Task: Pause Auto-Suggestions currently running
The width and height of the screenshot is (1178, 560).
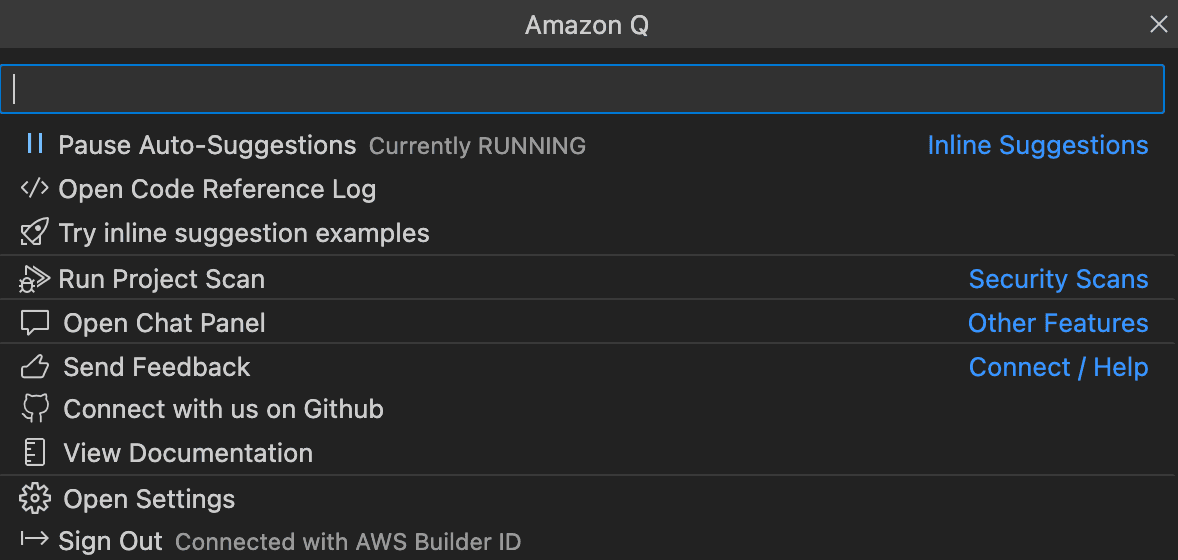Action: [x=207, y=145]
